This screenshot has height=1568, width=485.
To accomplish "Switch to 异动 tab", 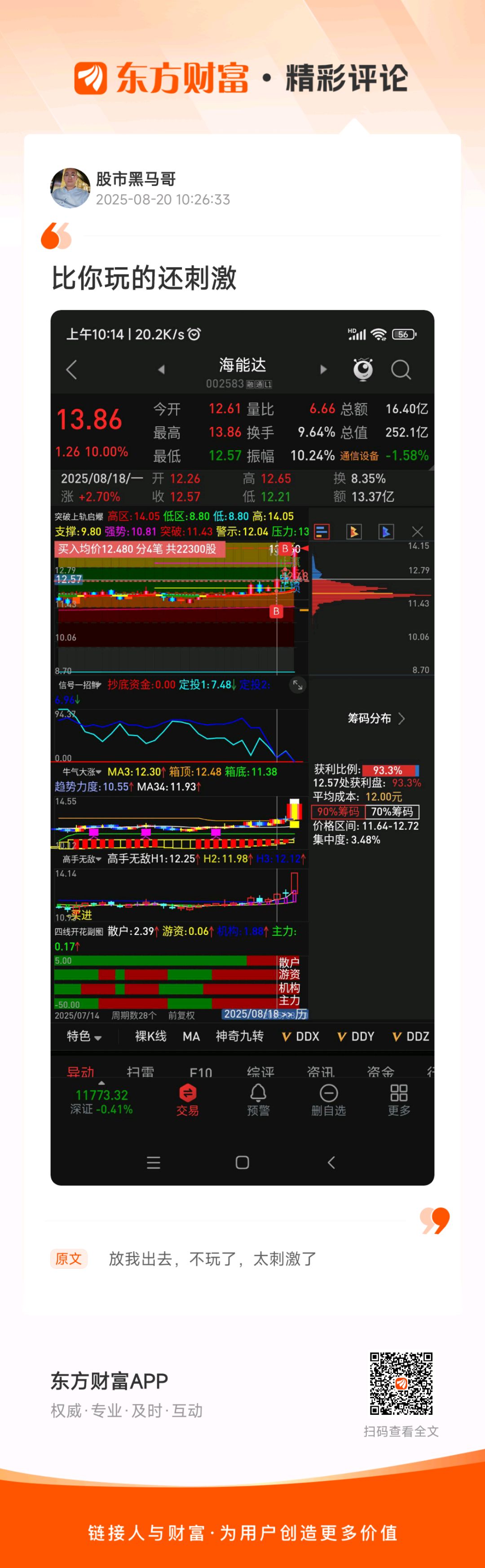I will (80, 1072).
